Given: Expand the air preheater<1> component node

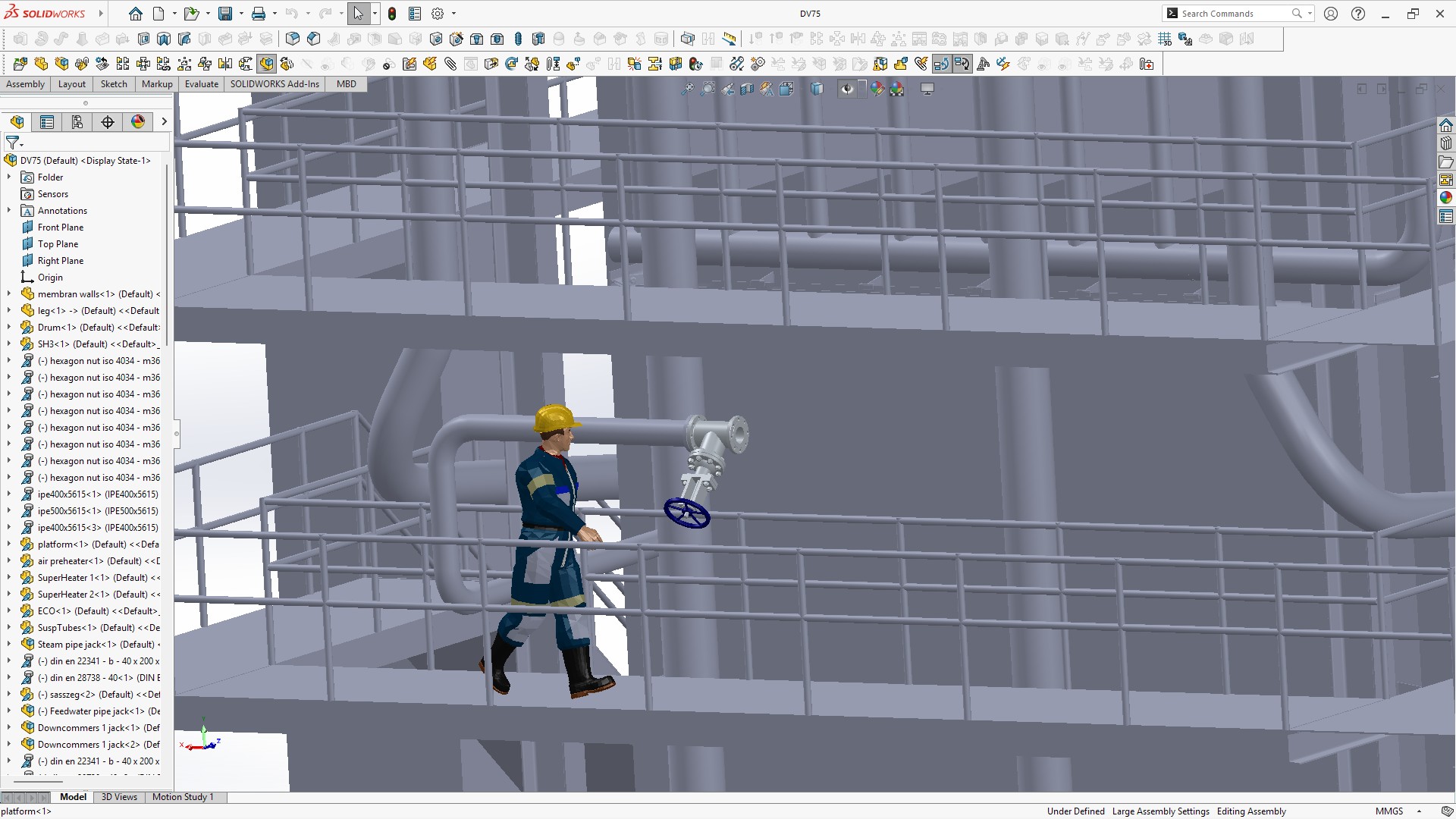Looking at the screenshot, I should tap(9, 561).
